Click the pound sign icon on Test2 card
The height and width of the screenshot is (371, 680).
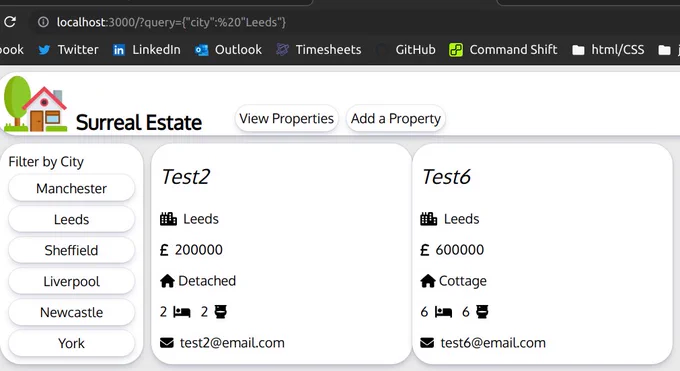tap(164, 250)
